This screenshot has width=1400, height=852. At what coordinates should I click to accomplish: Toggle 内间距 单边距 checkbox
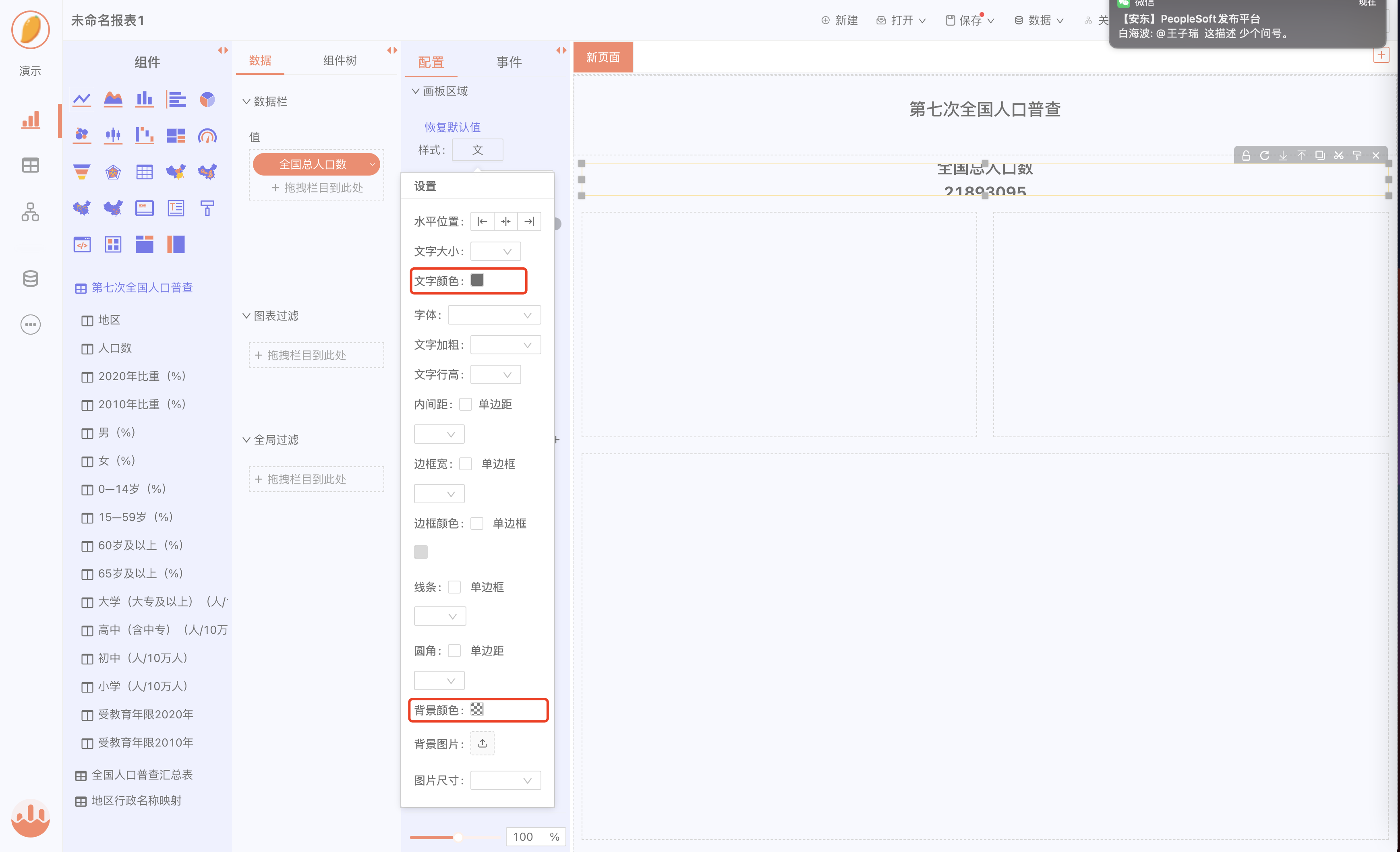[465, 404]
